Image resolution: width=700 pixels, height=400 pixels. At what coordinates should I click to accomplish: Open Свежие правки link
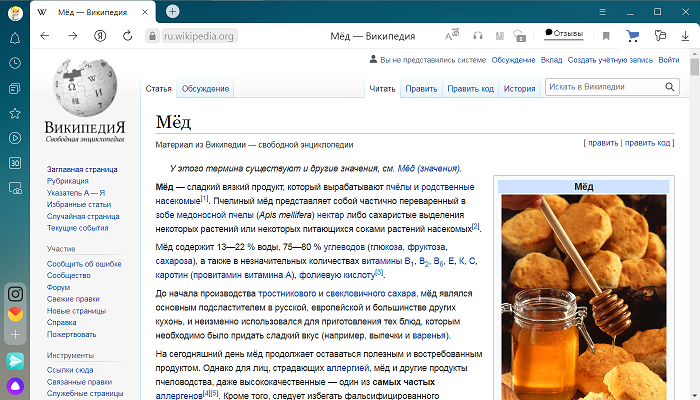click(73, 299)
